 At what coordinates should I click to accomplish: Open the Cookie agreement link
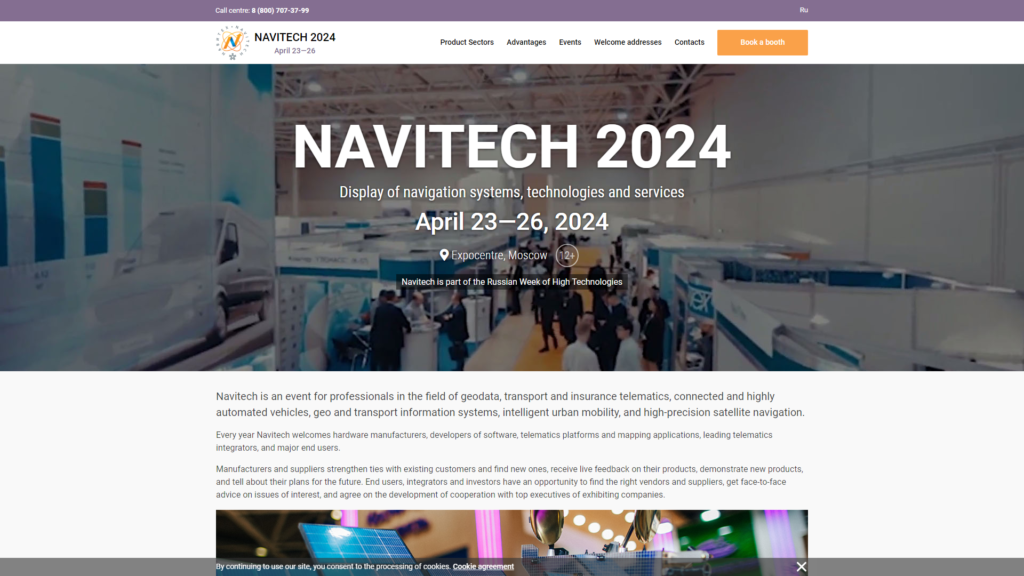pos(483,567)
